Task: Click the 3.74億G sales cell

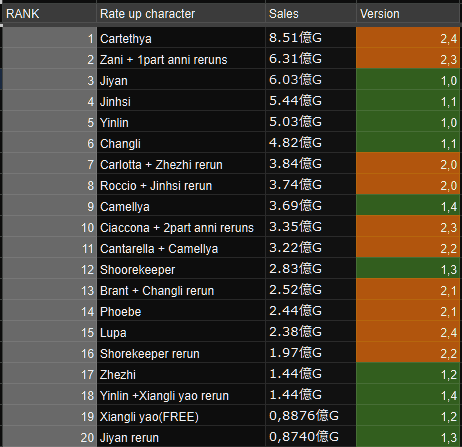Action: 311,185
